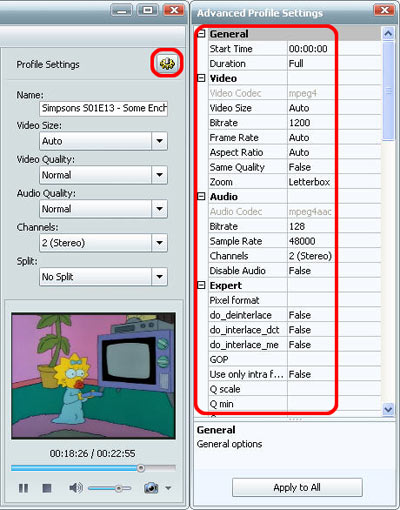Select the Video Codec row

click(295, 93)
